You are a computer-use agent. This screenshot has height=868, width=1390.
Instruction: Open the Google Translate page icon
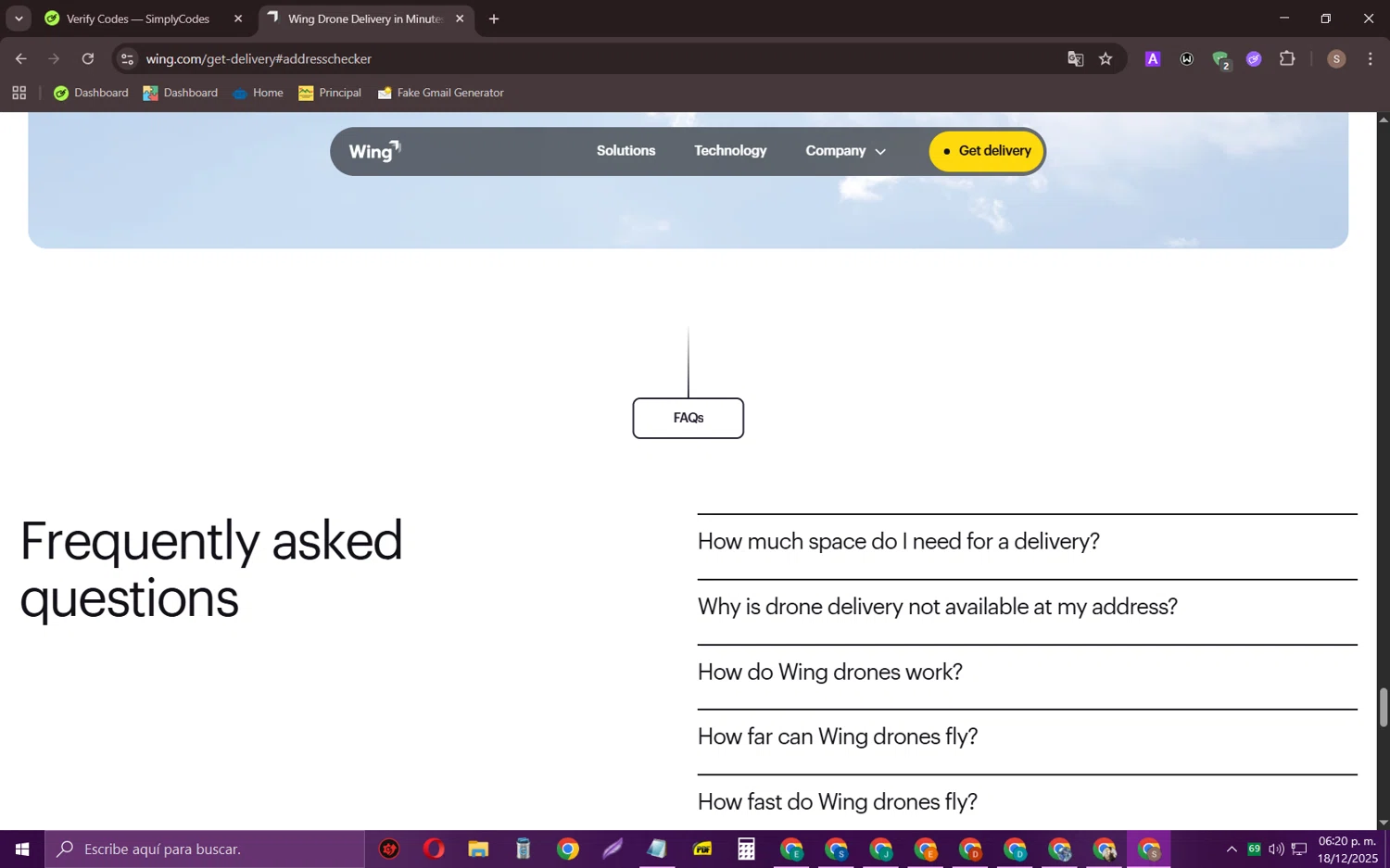[x=1075, y=59]
